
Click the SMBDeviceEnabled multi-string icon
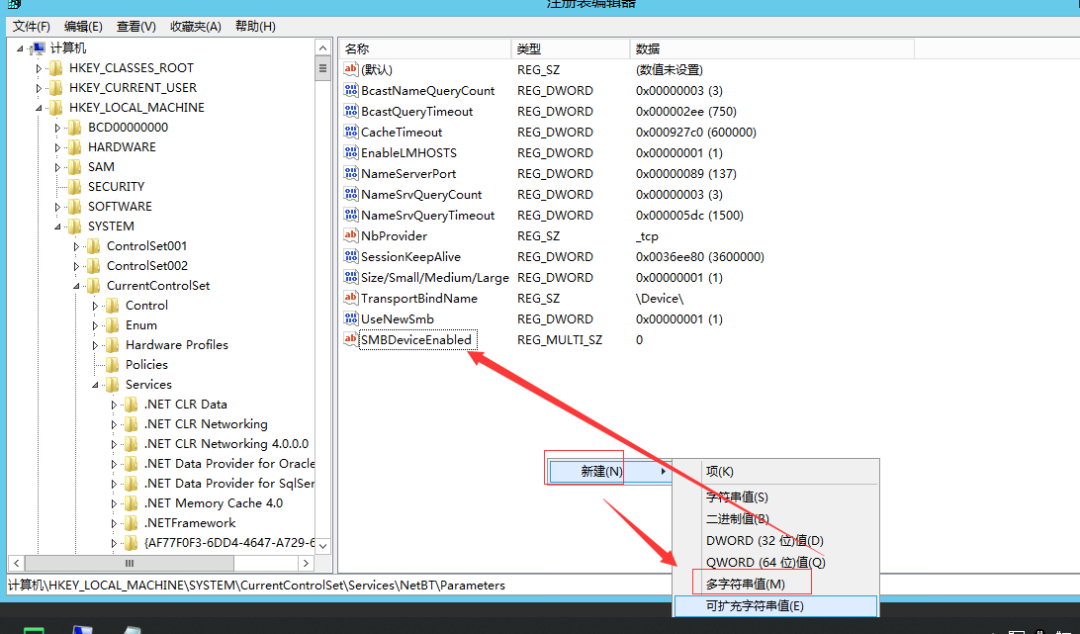[351, 339]
